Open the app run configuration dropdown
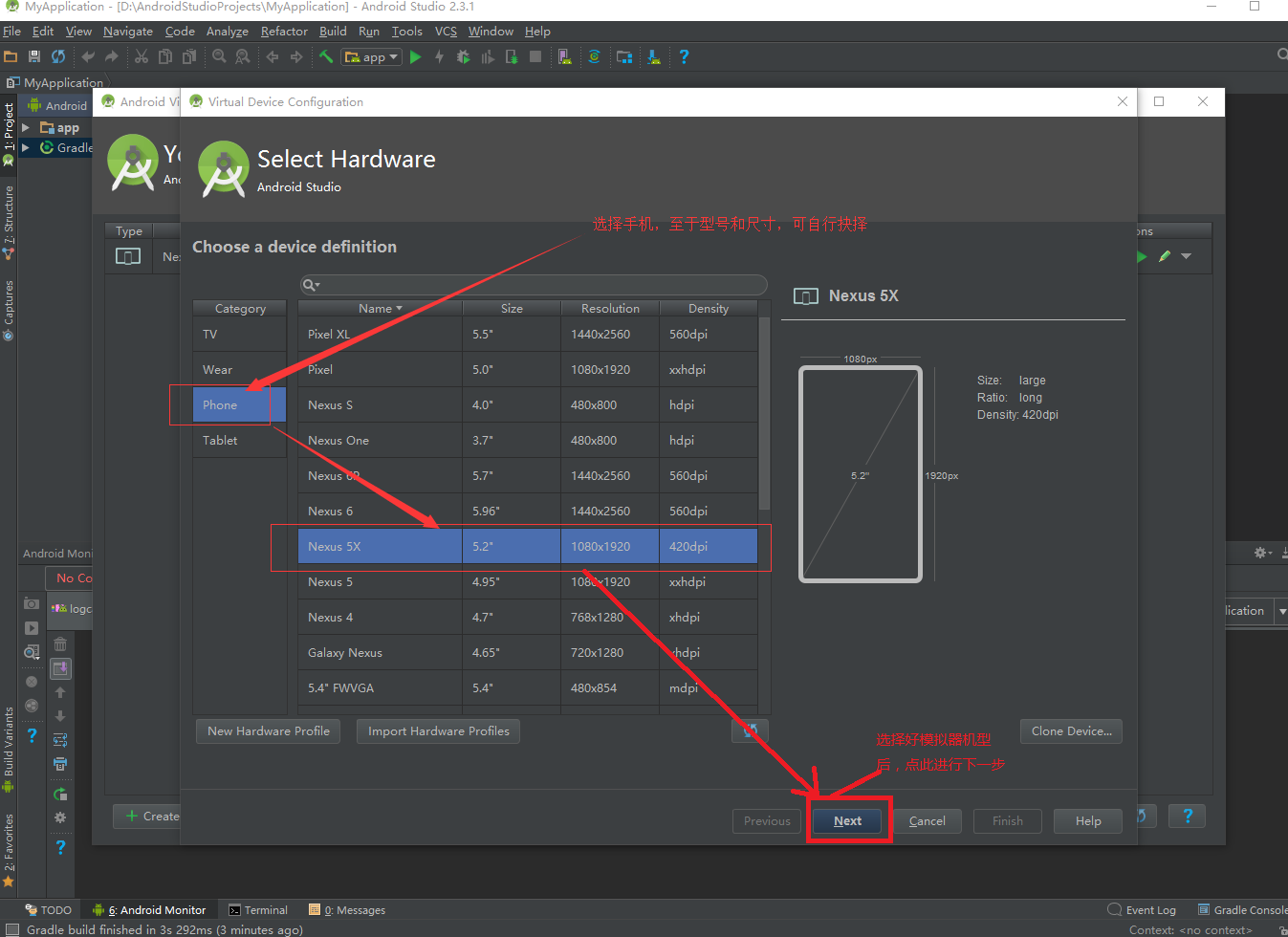Screen dimensions: 1288x937 (372, 56)
